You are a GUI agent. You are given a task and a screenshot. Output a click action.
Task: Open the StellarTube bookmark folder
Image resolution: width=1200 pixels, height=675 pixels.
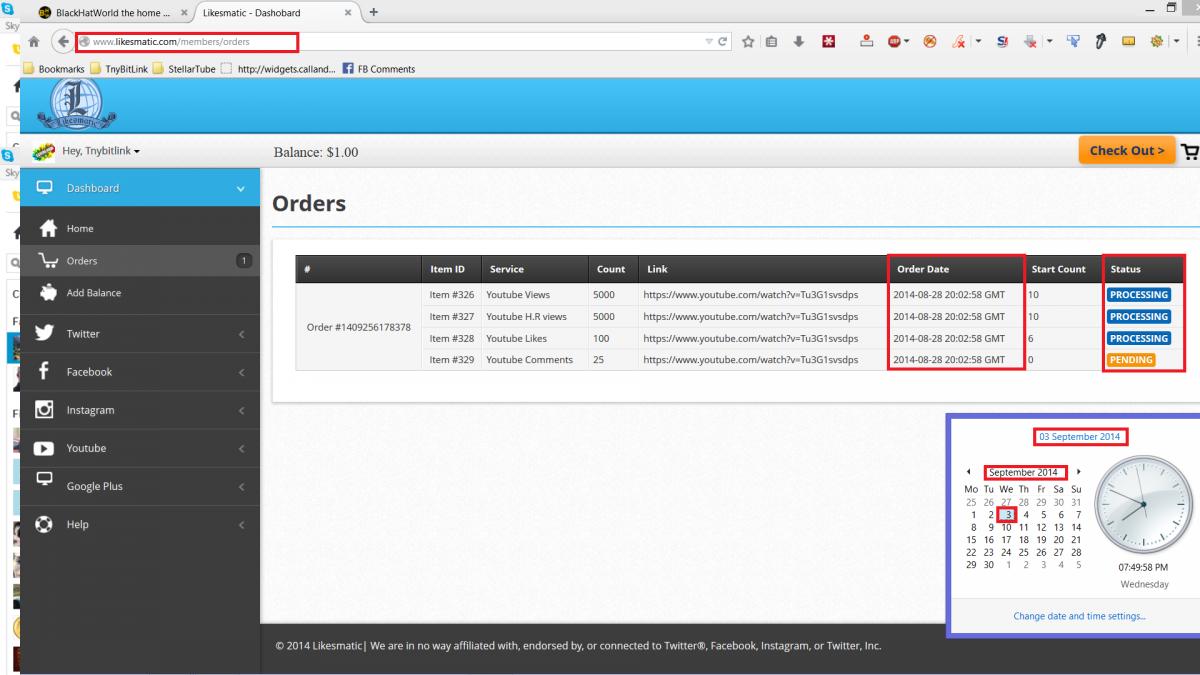pos(183,69)
